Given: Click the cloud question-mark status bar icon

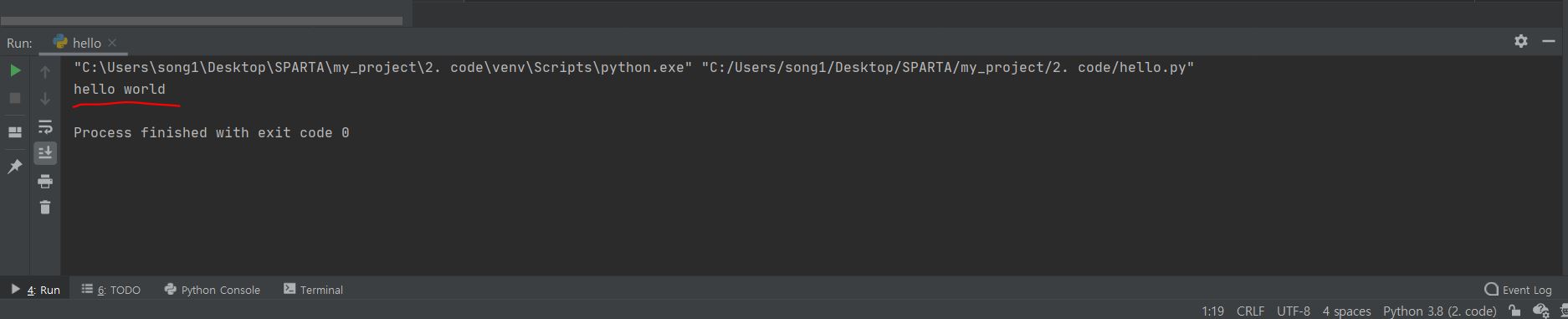Looking at the screenshot, I should (x=1541, y=311).
